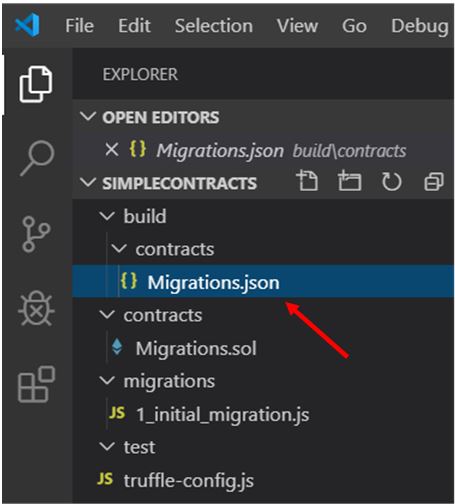Close Migrations.json in Open Editors
Screen dimensions: 455x504
112,150
